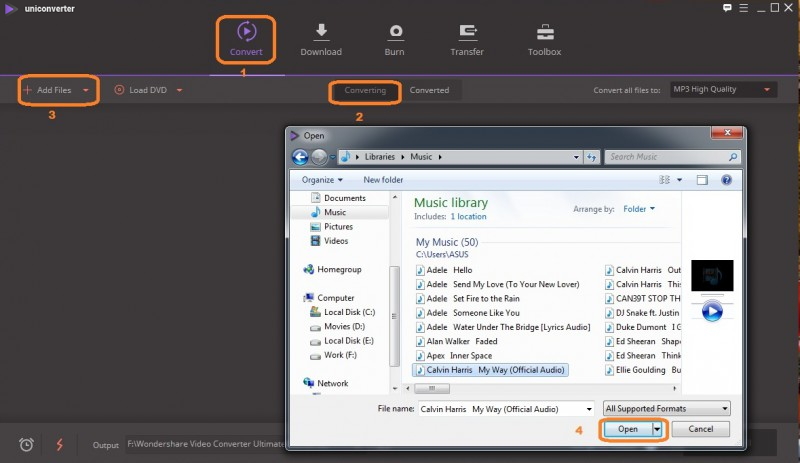Open Homegroup in the navigation pane

click(332, 269)
